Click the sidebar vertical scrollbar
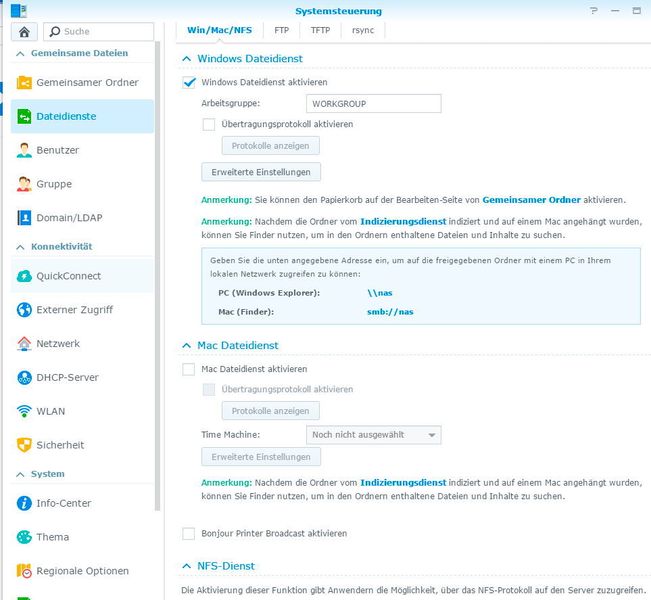 (157, 276)
